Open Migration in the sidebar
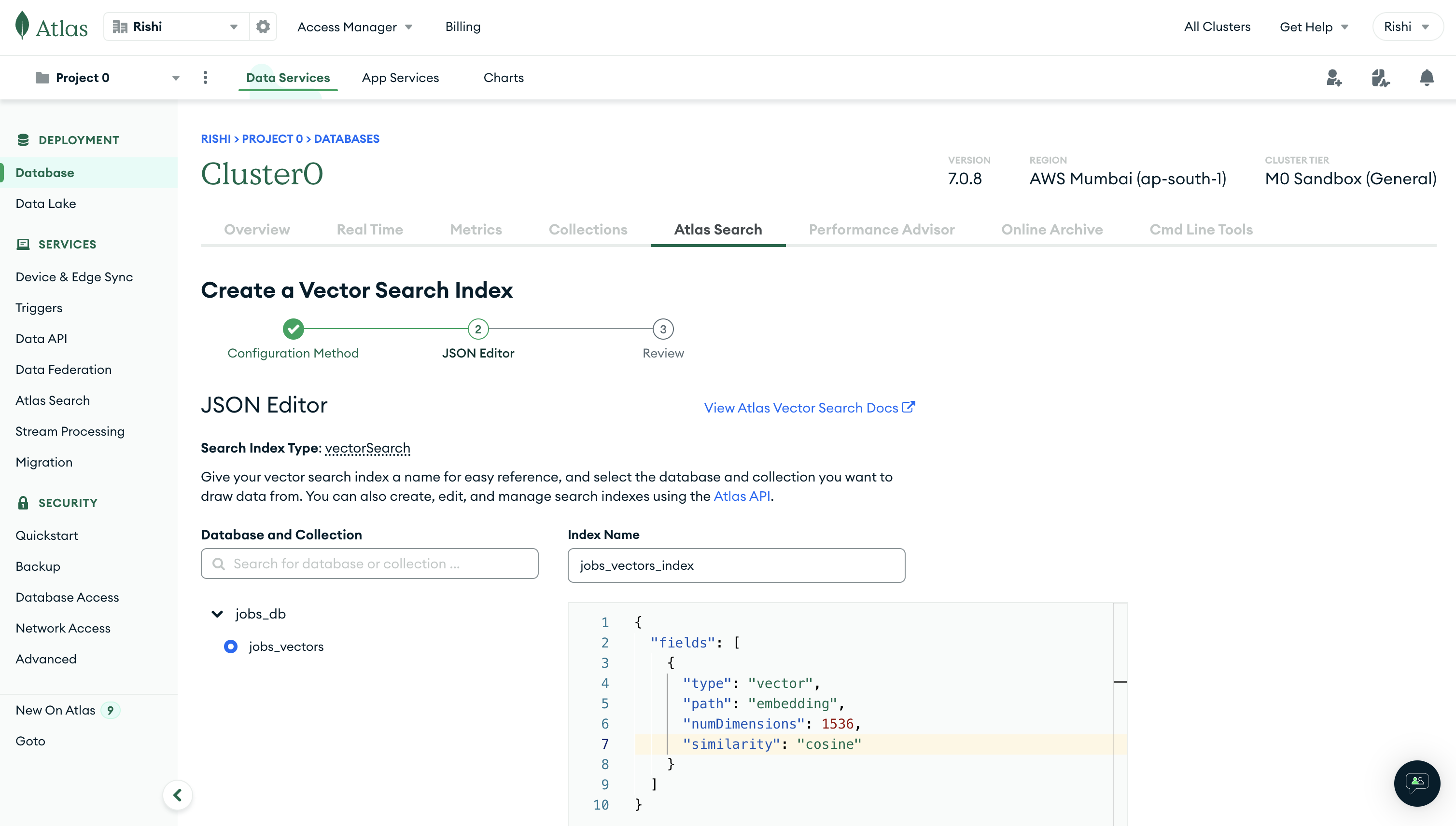The image size is (1456, 826). pos(44,462)
